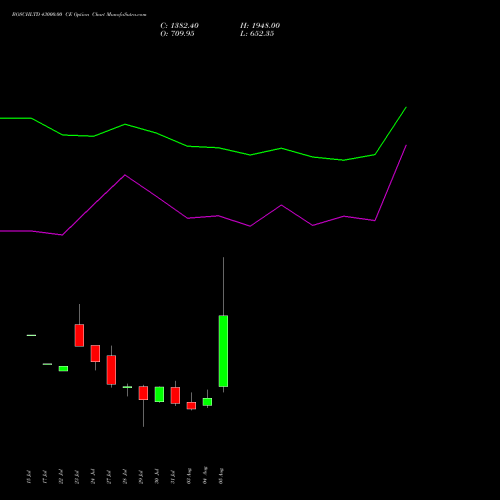This screenshot has width=500, height=500.
Task: Select the 31 Jul date label
Action: pyautogui.click(x=173, y=477)
